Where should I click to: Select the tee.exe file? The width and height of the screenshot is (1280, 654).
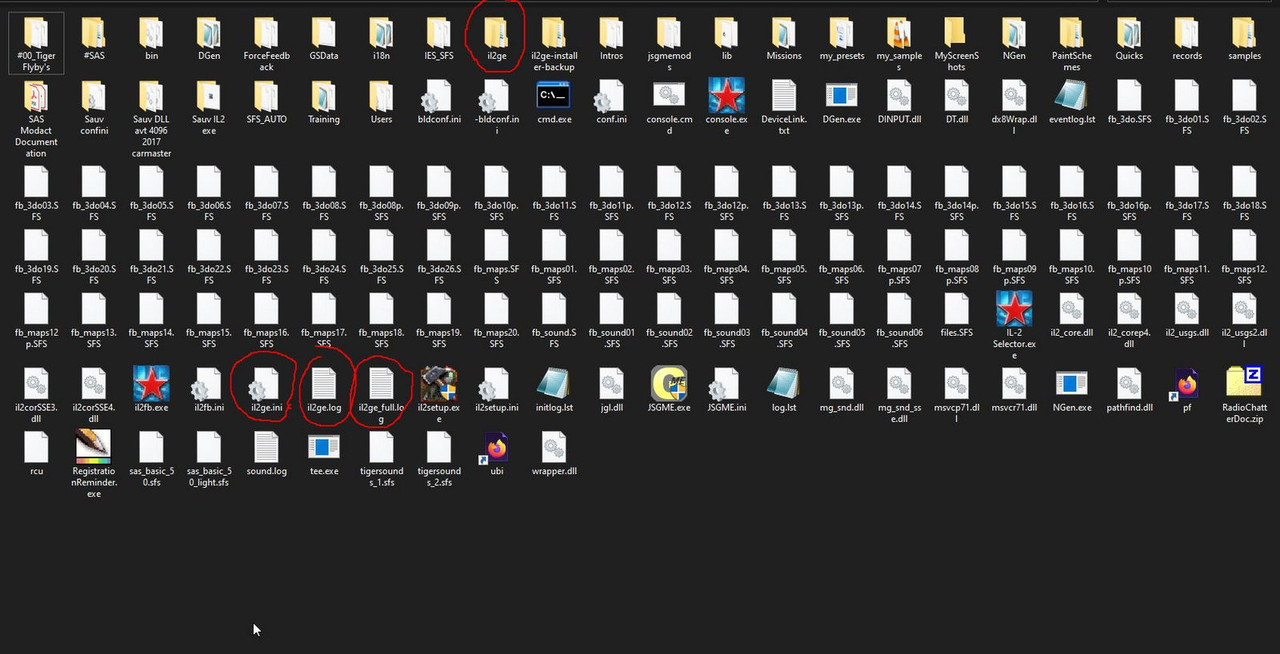[324, 454]
